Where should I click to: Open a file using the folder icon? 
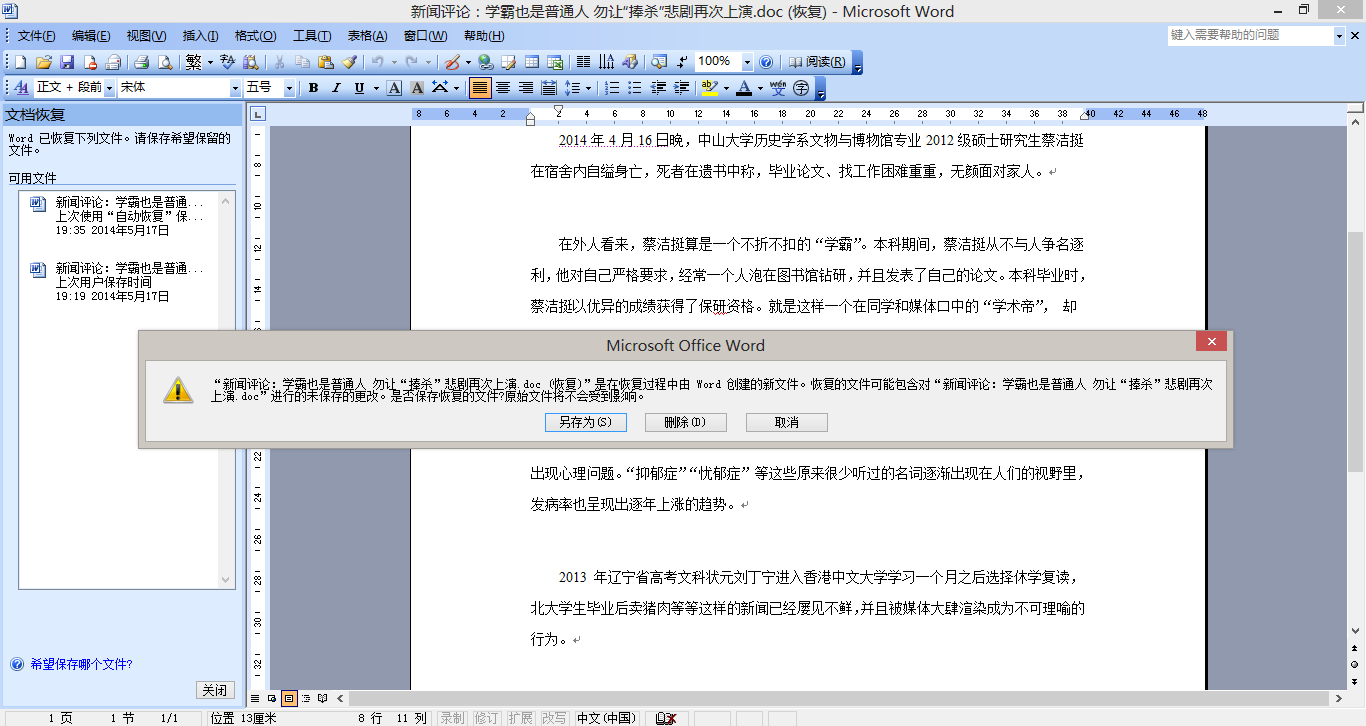(x=44, y=62)
